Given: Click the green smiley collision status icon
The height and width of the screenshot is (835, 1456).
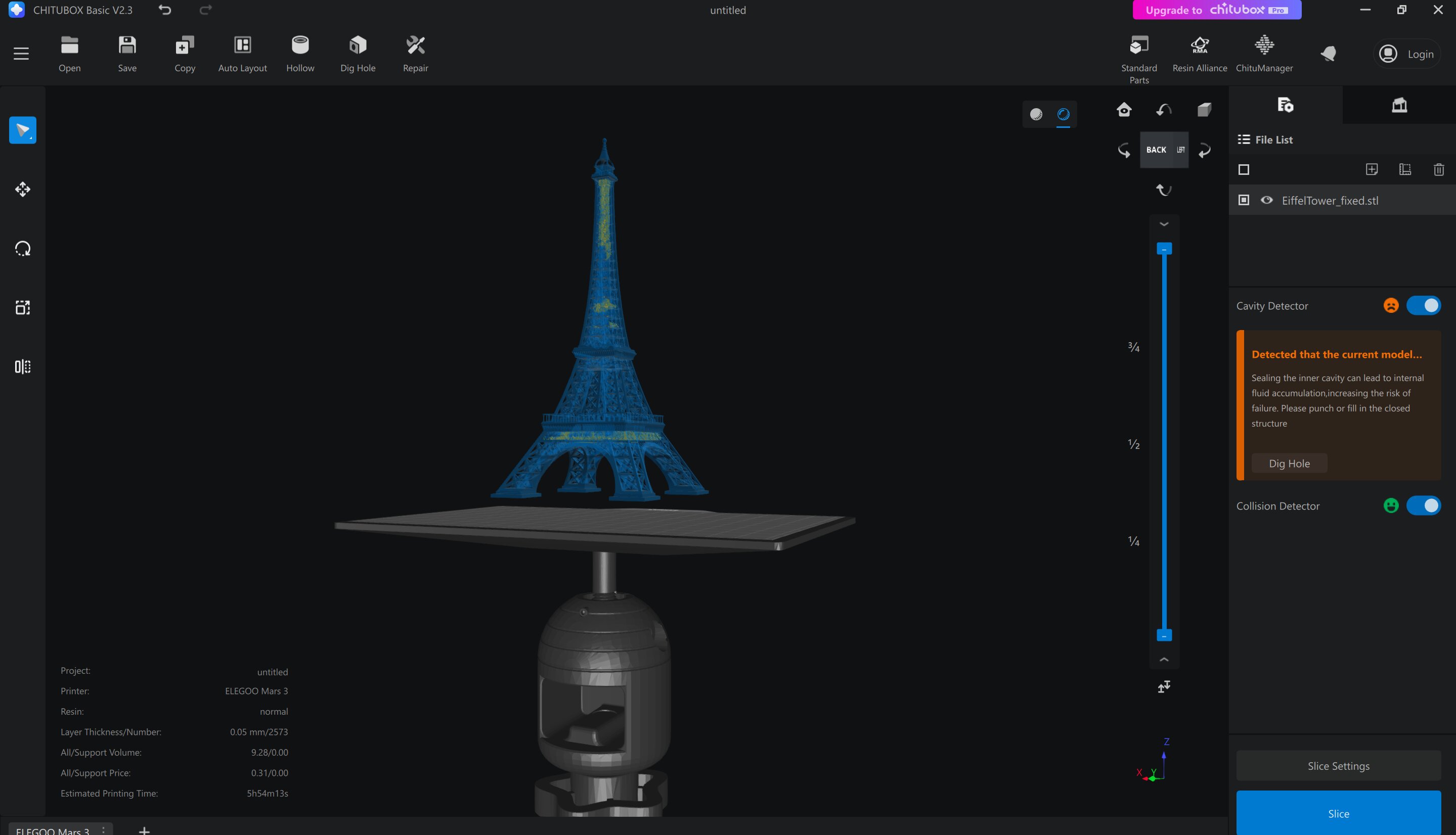Looking at the screenshot, I should click(1391, 506).
